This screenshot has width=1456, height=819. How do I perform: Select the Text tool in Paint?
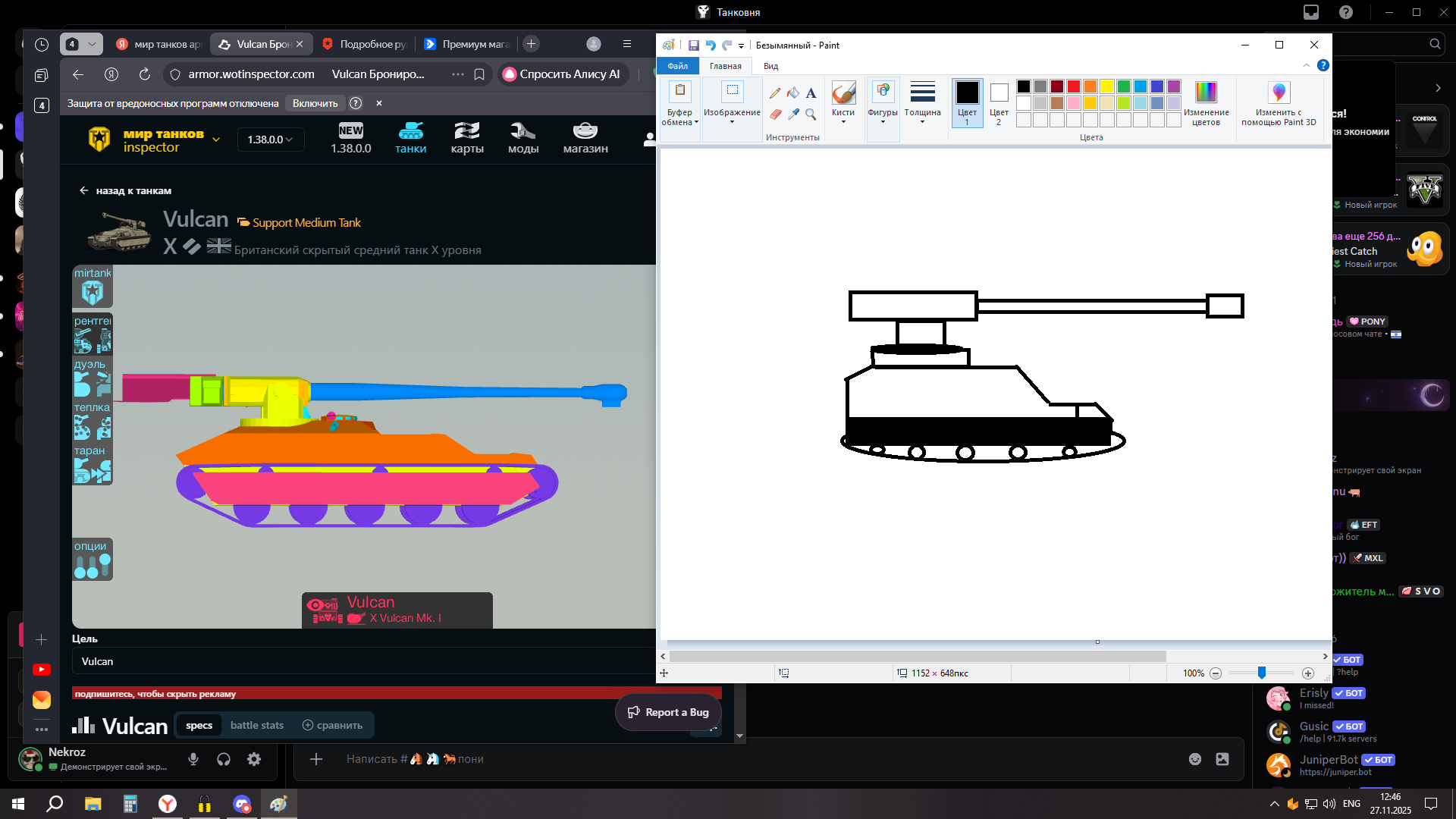click(x=811, y=93)
